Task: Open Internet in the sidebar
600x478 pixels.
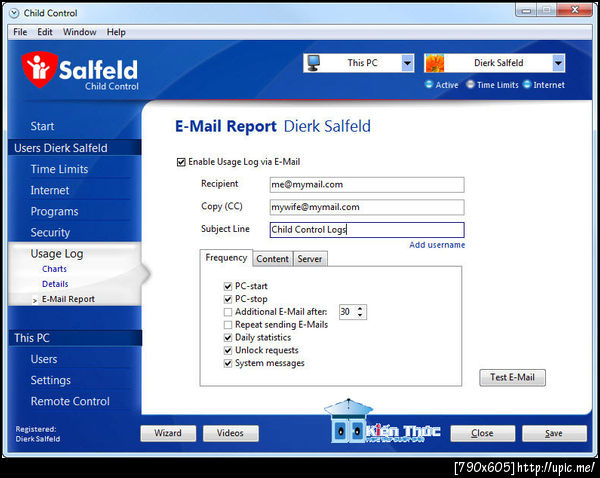Action: [50, 190]
